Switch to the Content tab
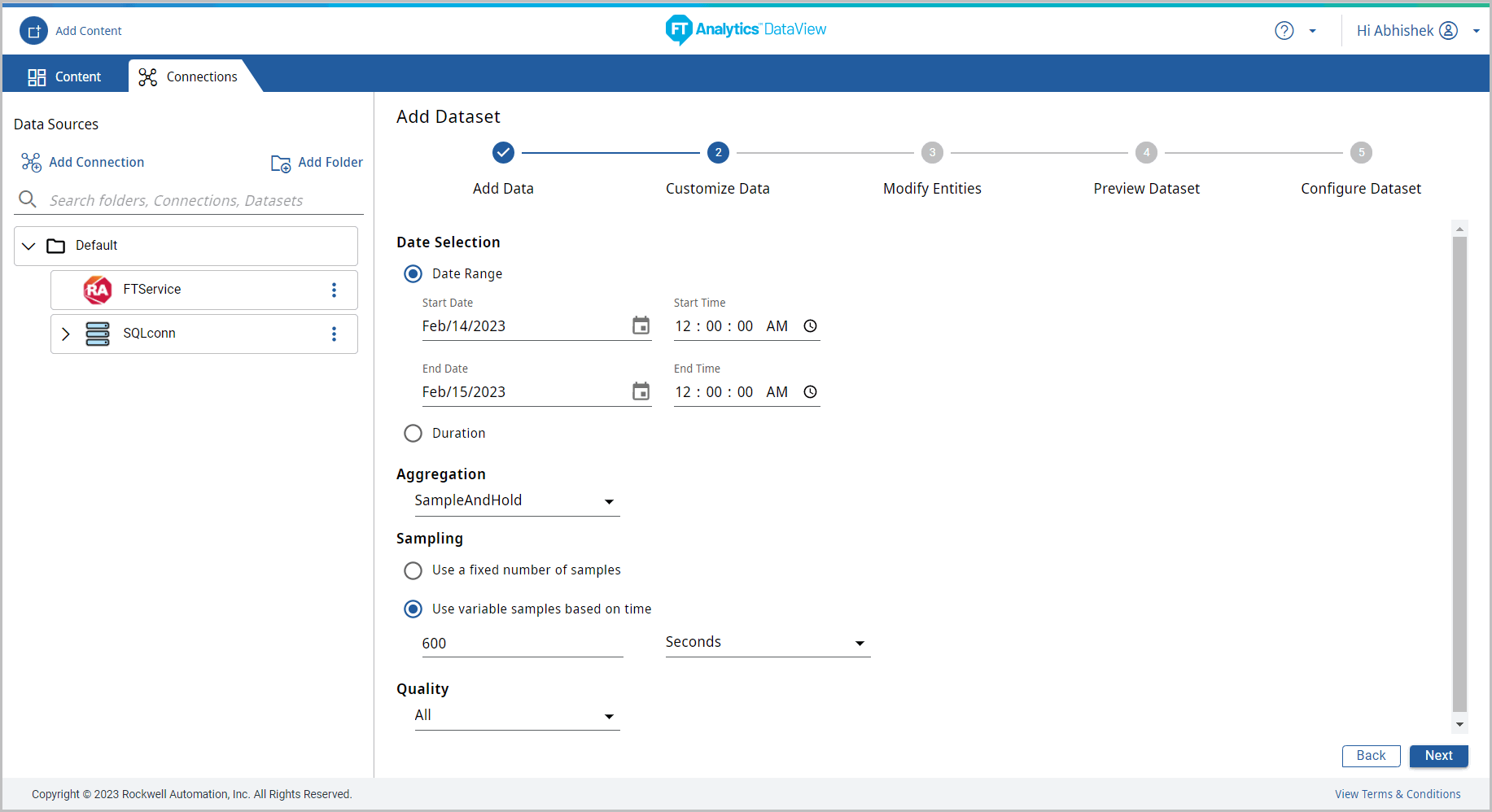Screen dimensions: 1492x812 [x=65, y=76]
